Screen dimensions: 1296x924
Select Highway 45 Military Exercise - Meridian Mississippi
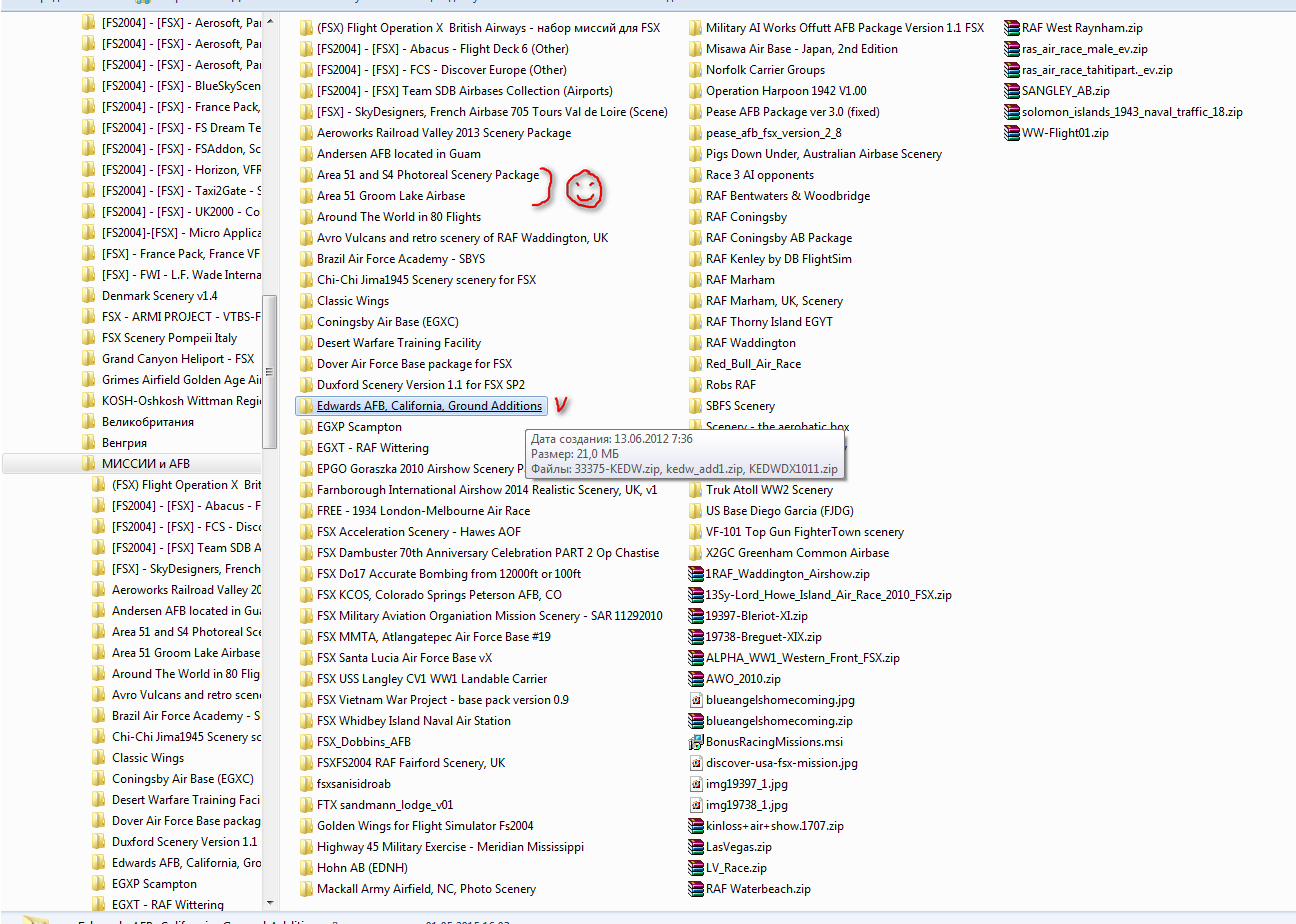[450, 847]
